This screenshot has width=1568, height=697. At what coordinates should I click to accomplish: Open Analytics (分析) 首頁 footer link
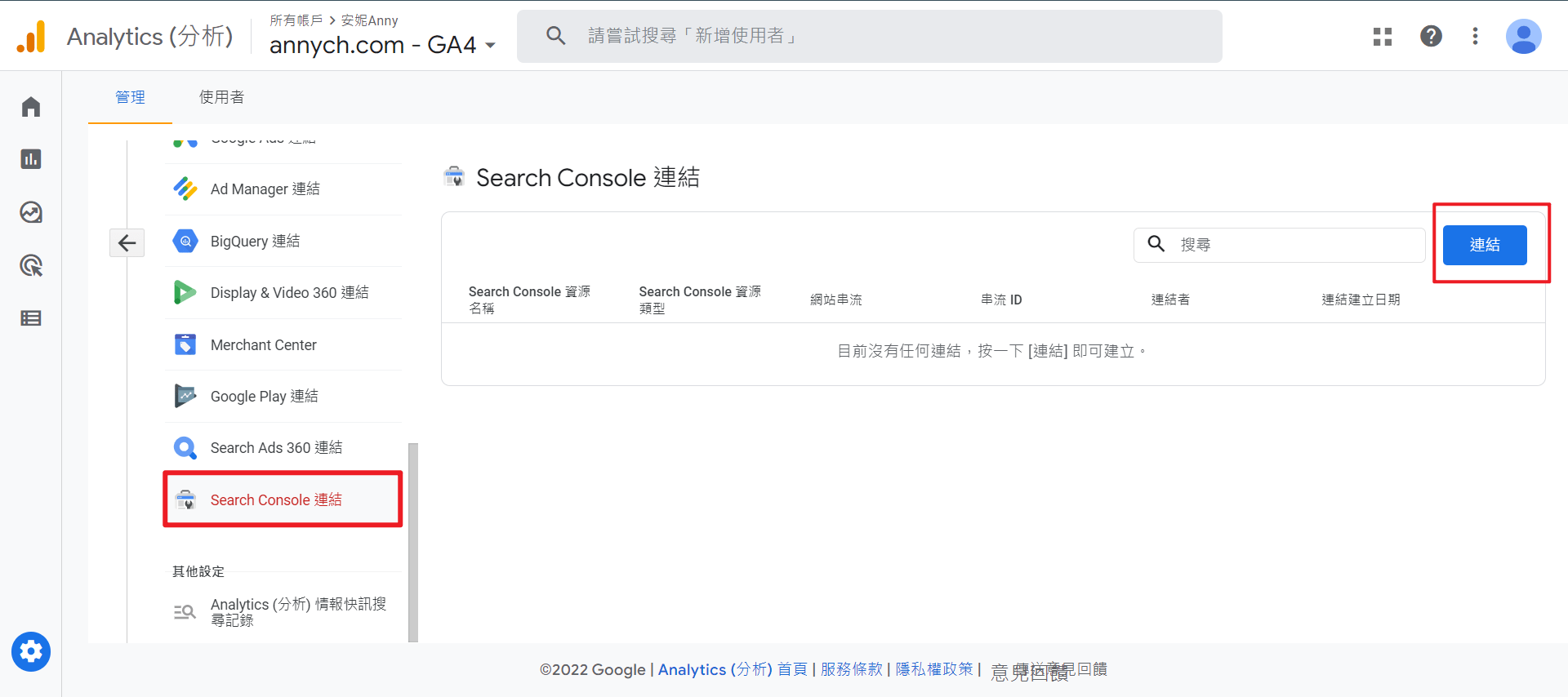(733, 669)
